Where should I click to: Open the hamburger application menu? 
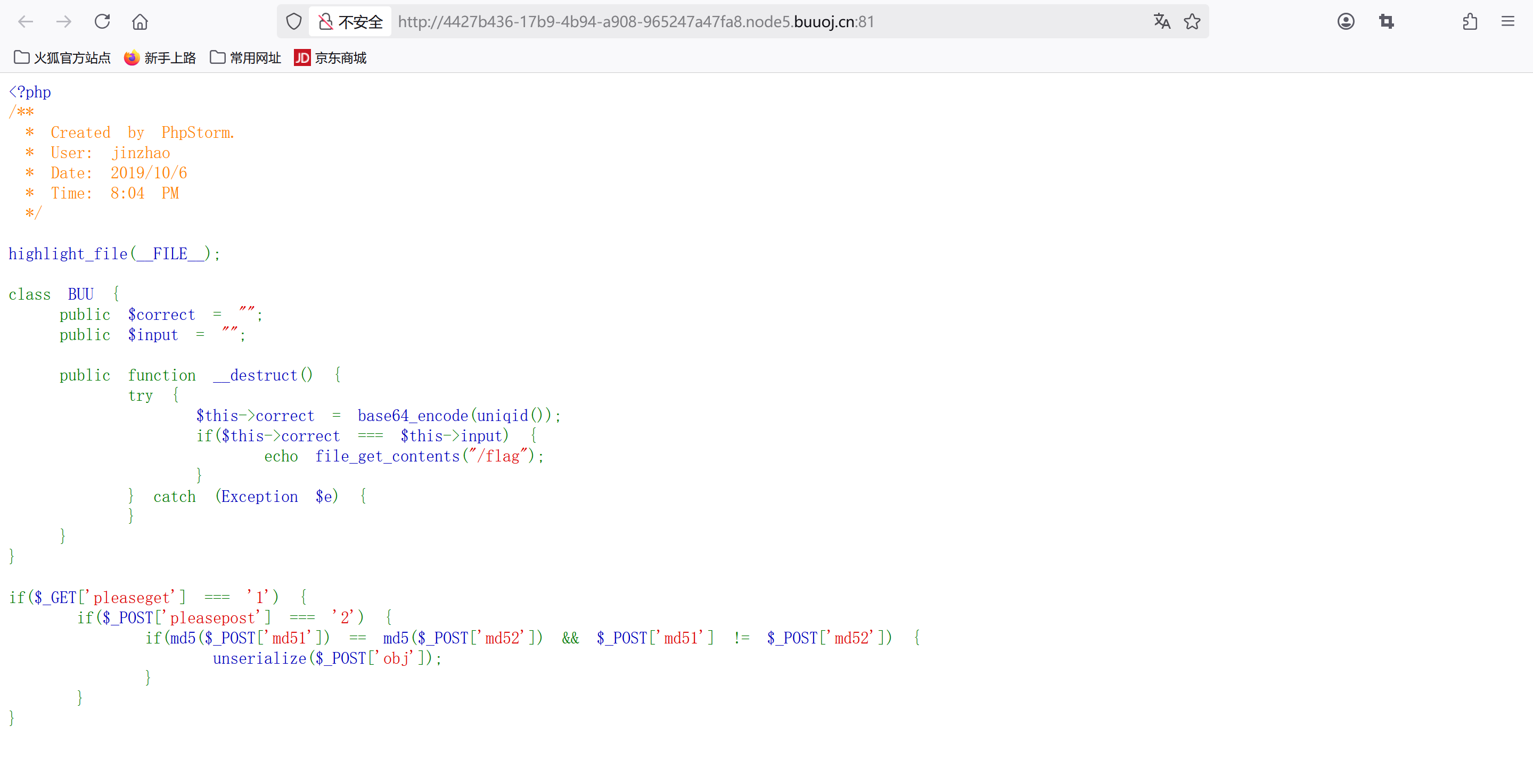[x=1507, y=22]
